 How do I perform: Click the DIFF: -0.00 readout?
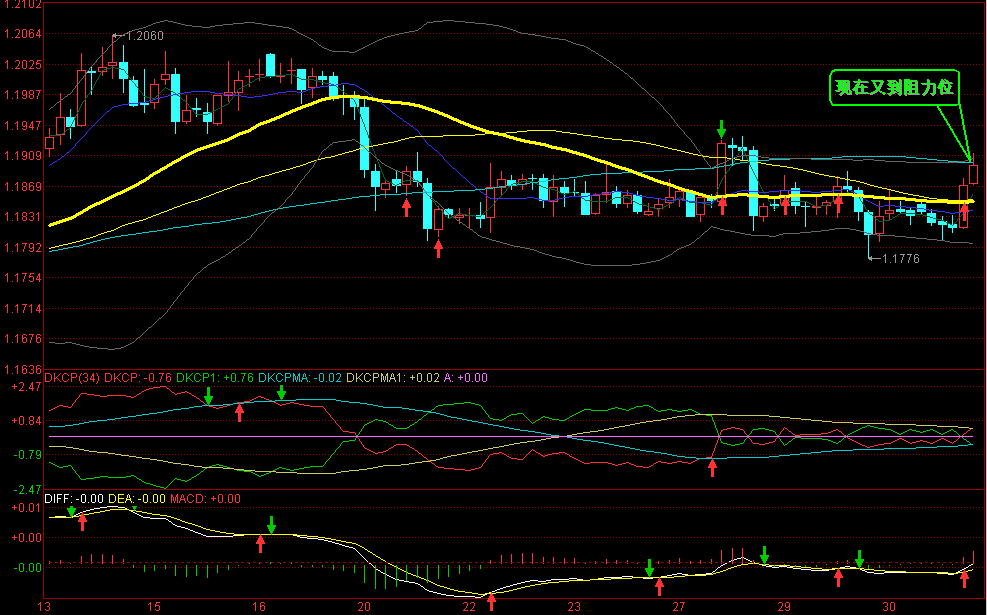coord(74,499)
